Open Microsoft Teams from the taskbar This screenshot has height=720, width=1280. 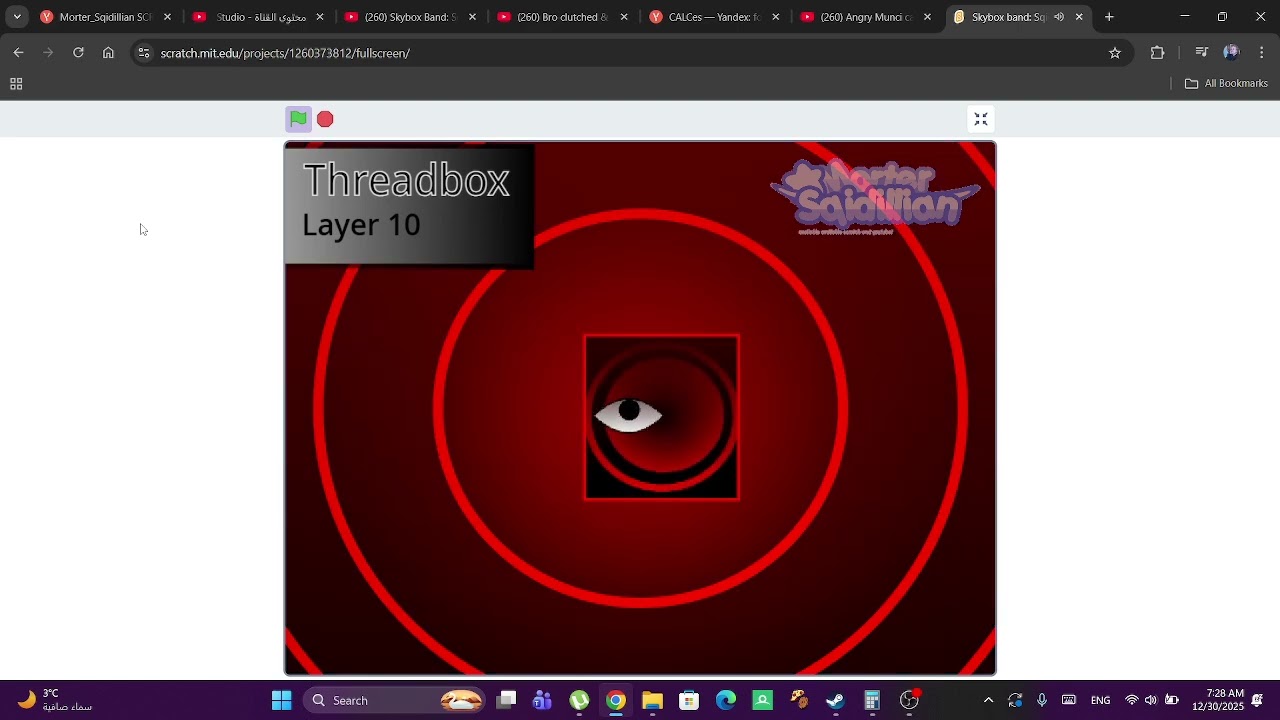pyautogui.click(x=543, y=700)
